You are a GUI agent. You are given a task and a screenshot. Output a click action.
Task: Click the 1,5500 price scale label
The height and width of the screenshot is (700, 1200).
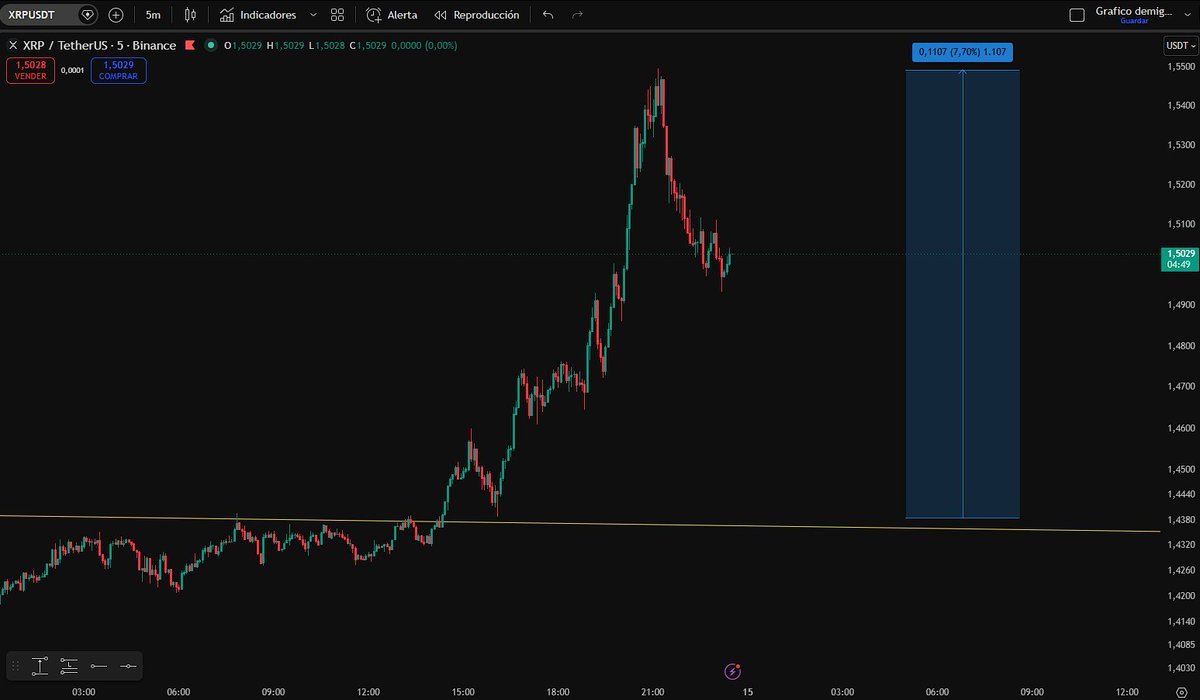[x=1180, y=67]
